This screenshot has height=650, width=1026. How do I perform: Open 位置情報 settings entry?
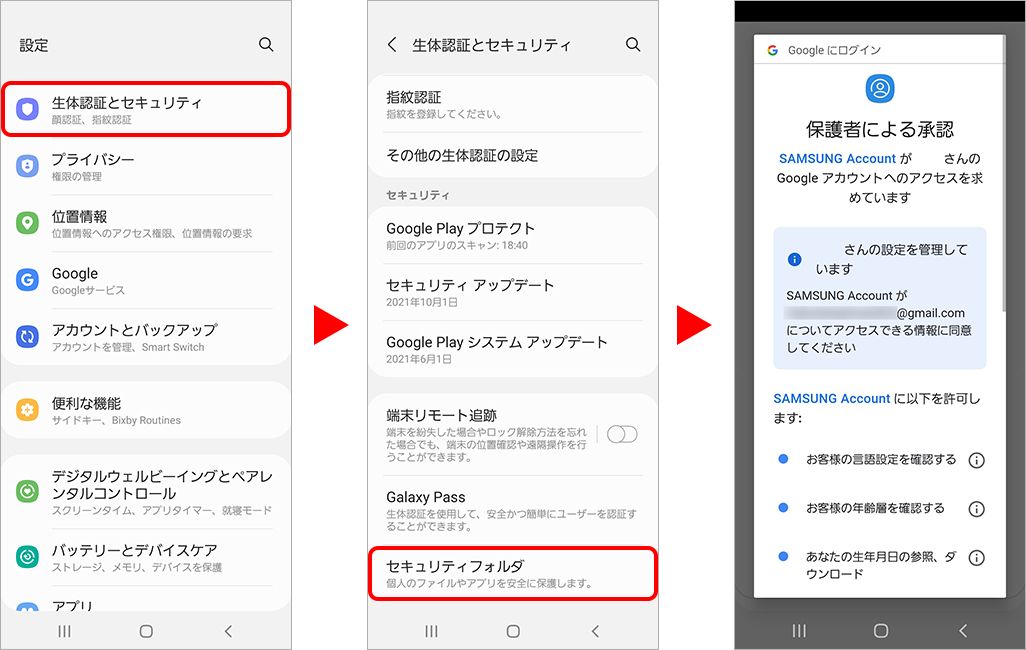pyautogui.click(x=146, y=223)
